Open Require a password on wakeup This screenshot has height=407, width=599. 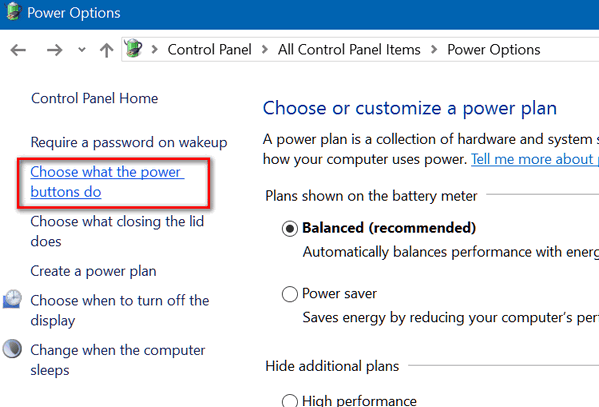pos(129,142)
